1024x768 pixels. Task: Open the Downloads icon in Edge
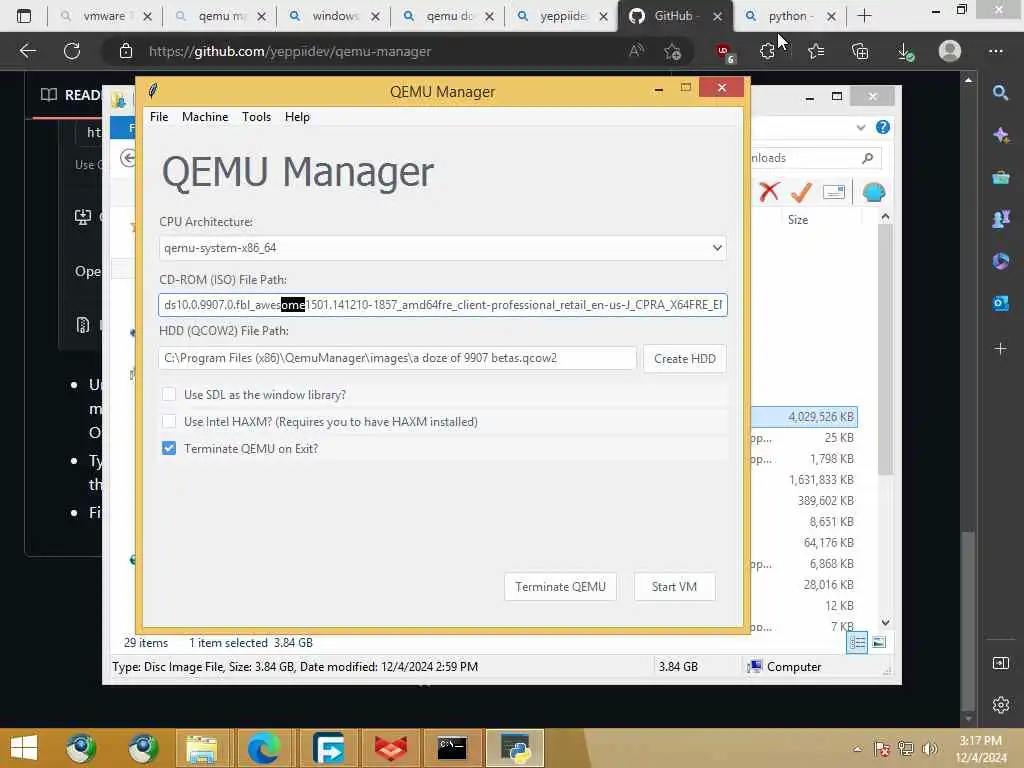(905, 51)
